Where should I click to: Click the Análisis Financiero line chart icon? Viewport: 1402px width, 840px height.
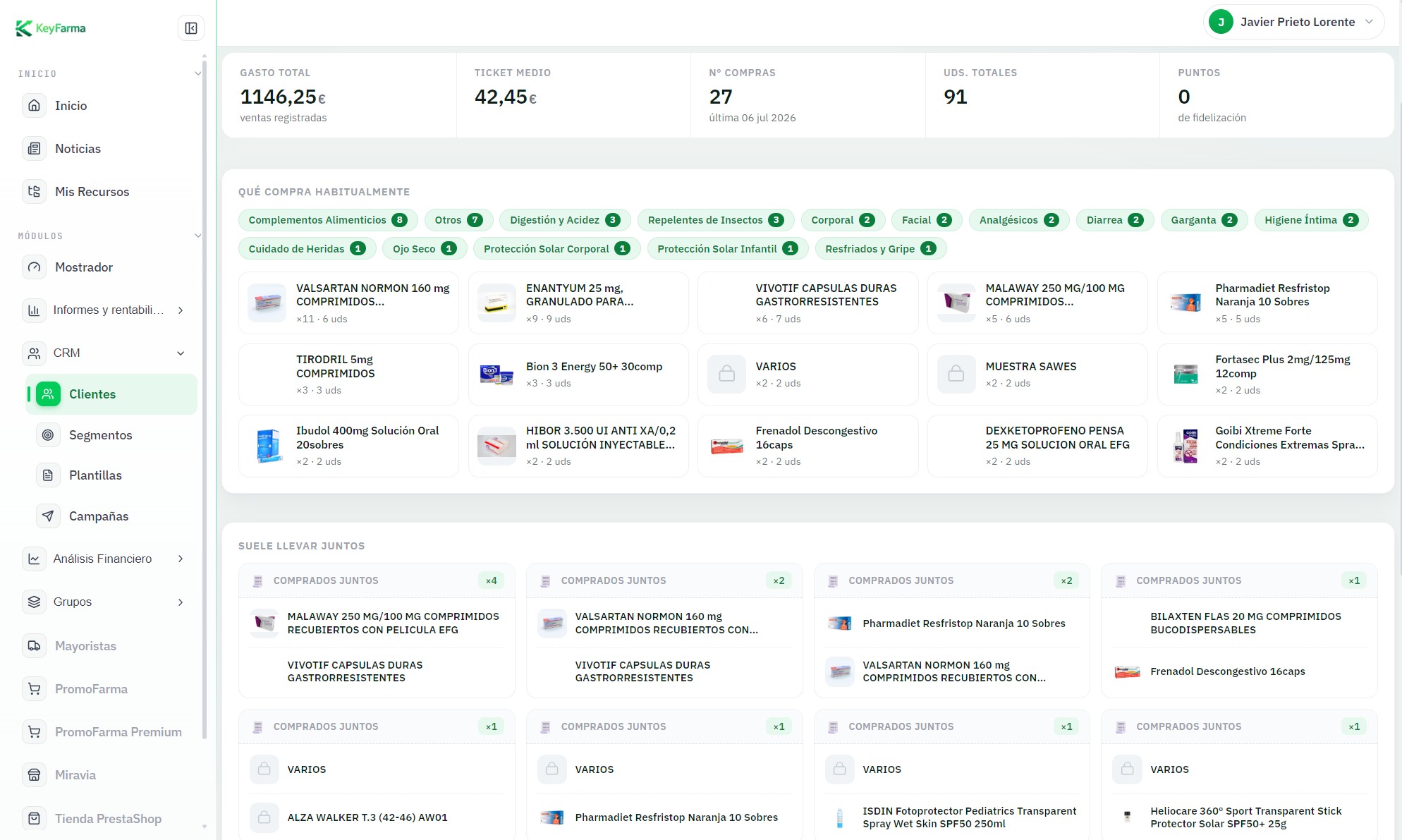coord(34,559)
